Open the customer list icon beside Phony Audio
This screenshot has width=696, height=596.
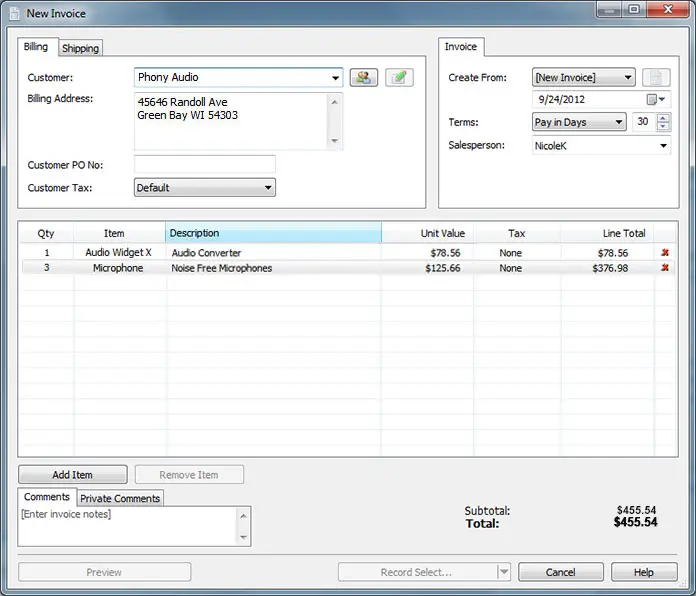tap(364, 78)
